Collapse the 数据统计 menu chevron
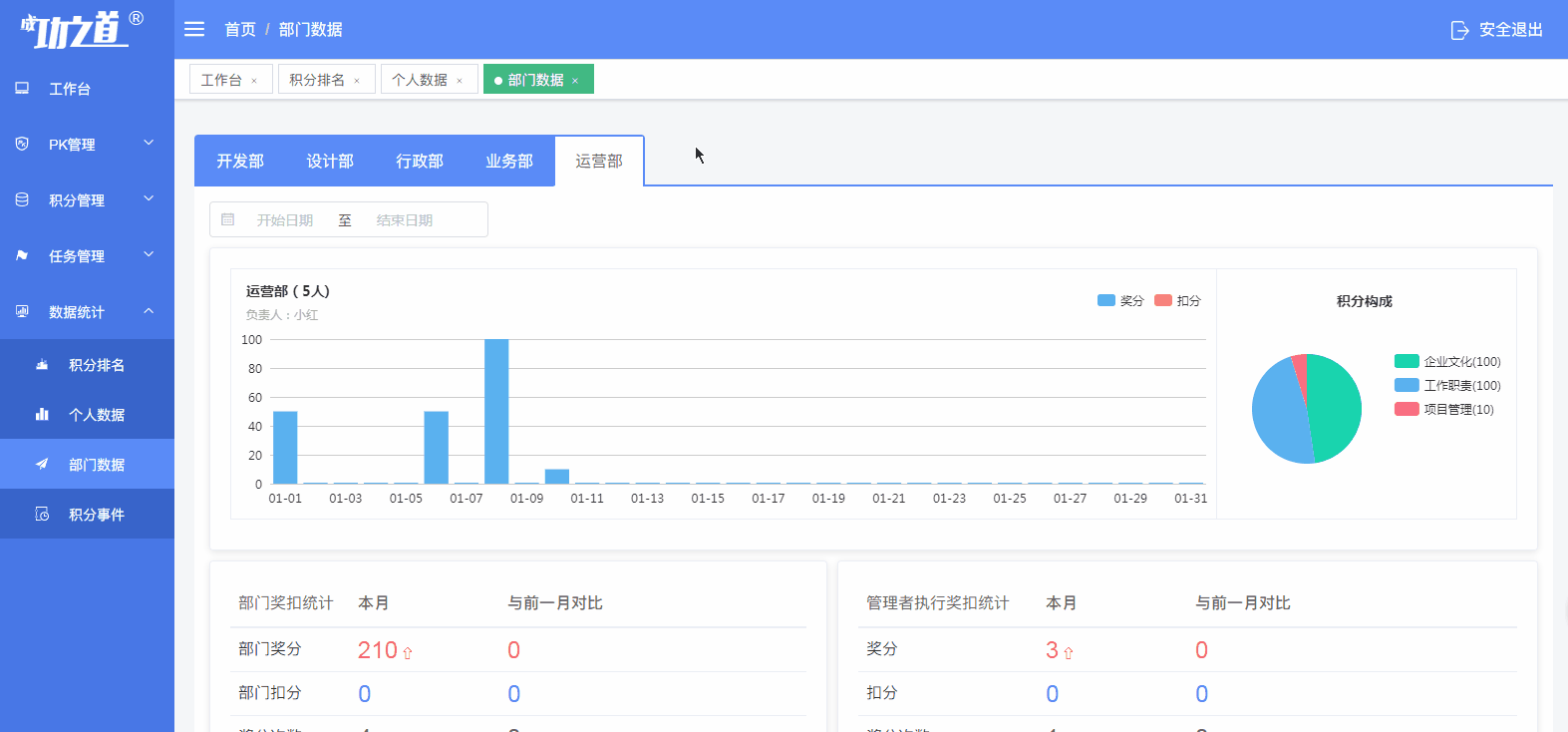The width and height of the screenshot is (1568, 732). 149,311
